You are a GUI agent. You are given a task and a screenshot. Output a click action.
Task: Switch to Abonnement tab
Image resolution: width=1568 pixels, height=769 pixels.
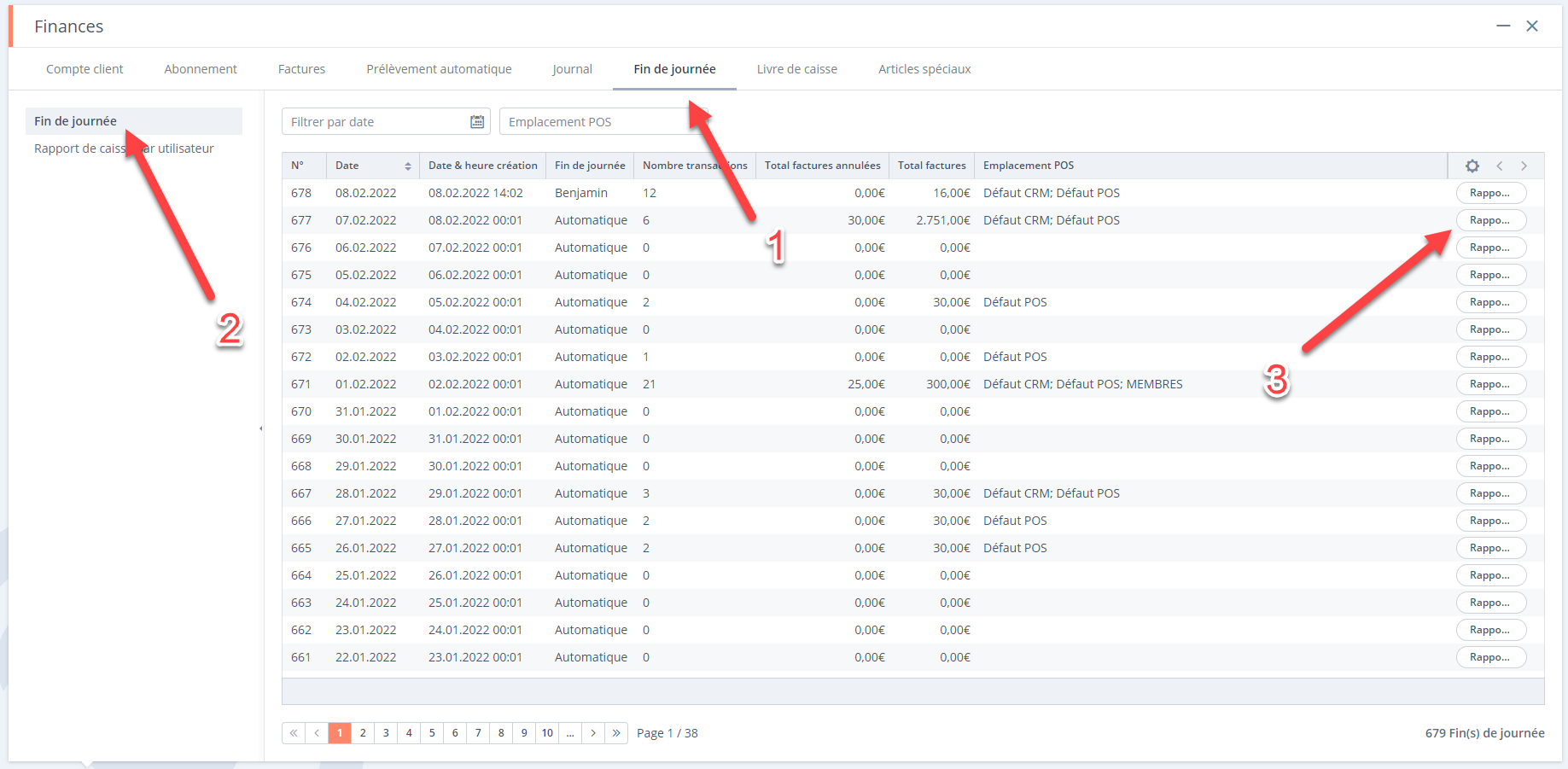tap(201, 69)
